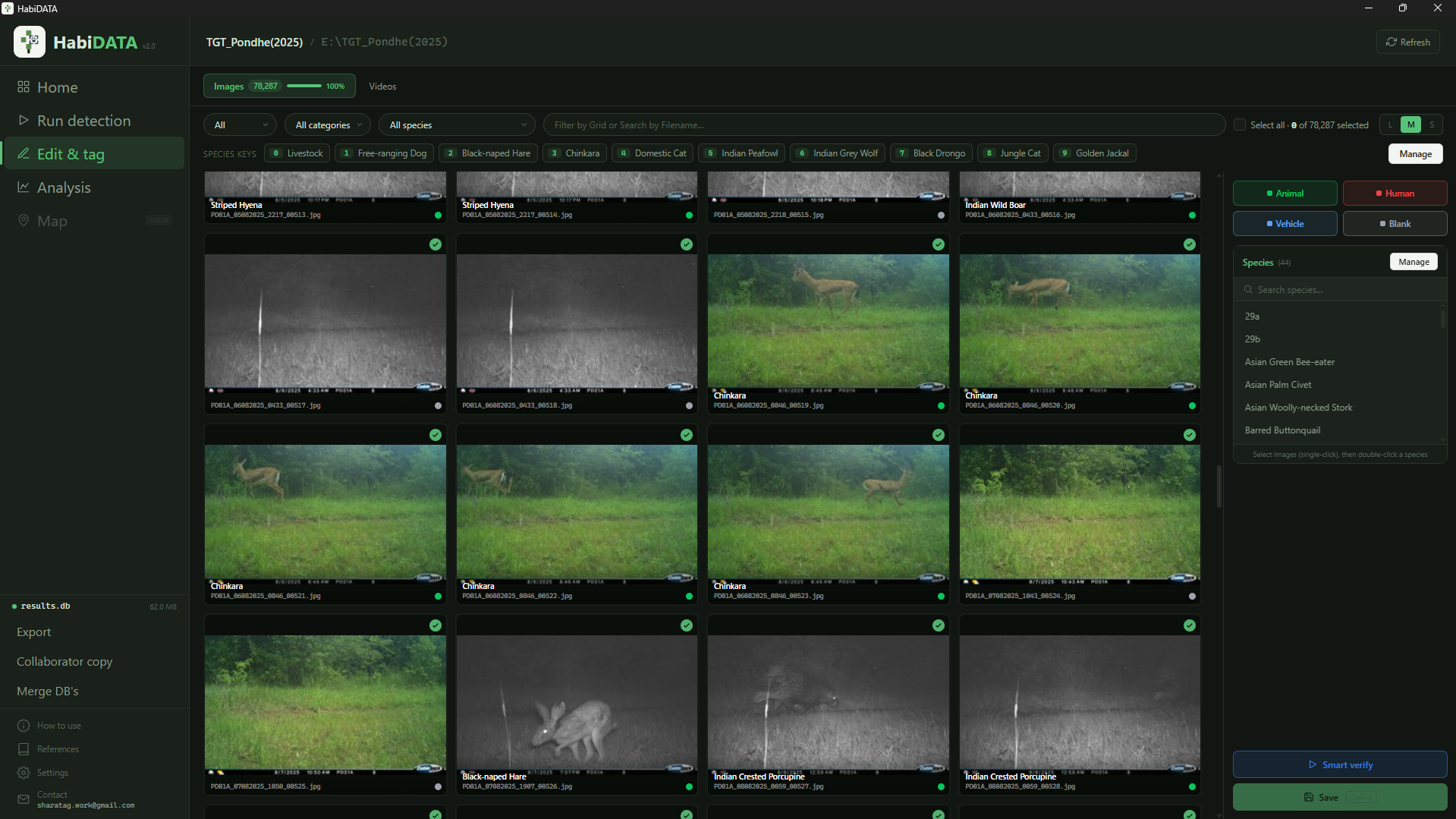1456x819 pixels.
Task: Click the Settings gear icon
Action: click(x=24, y=773)
